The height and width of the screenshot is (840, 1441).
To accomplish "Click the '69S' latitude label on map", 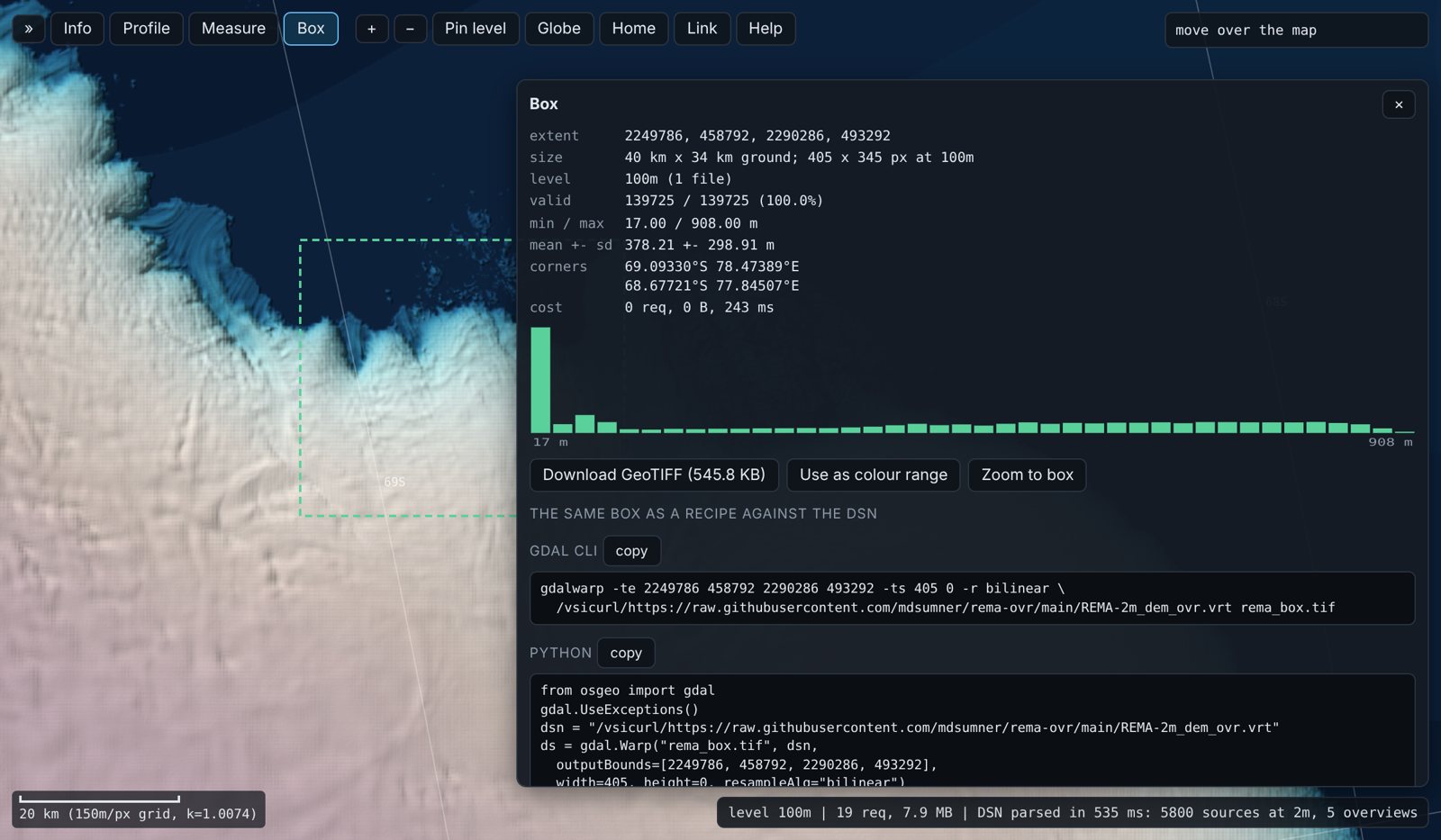I will [394, 483].
